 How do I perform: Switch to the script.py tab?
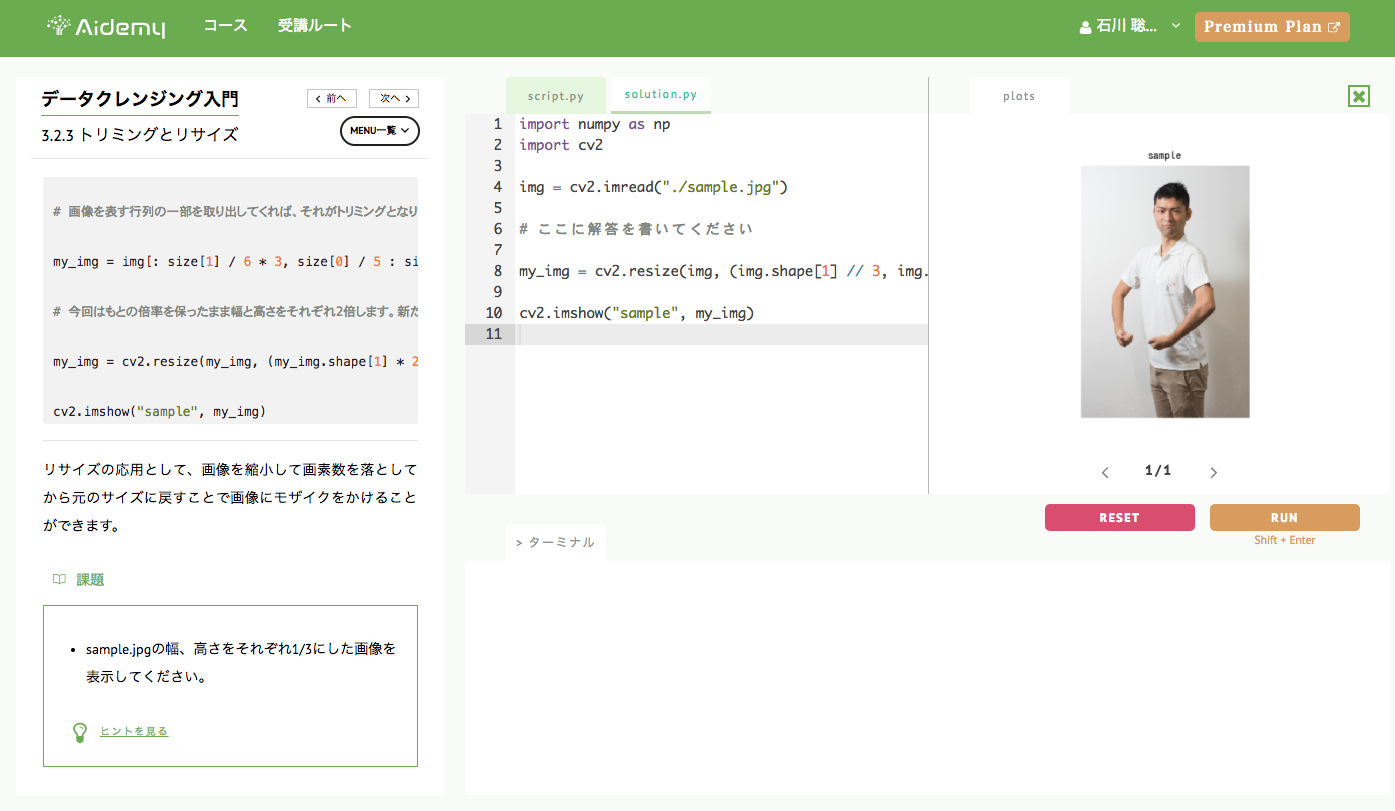[555, 96]
